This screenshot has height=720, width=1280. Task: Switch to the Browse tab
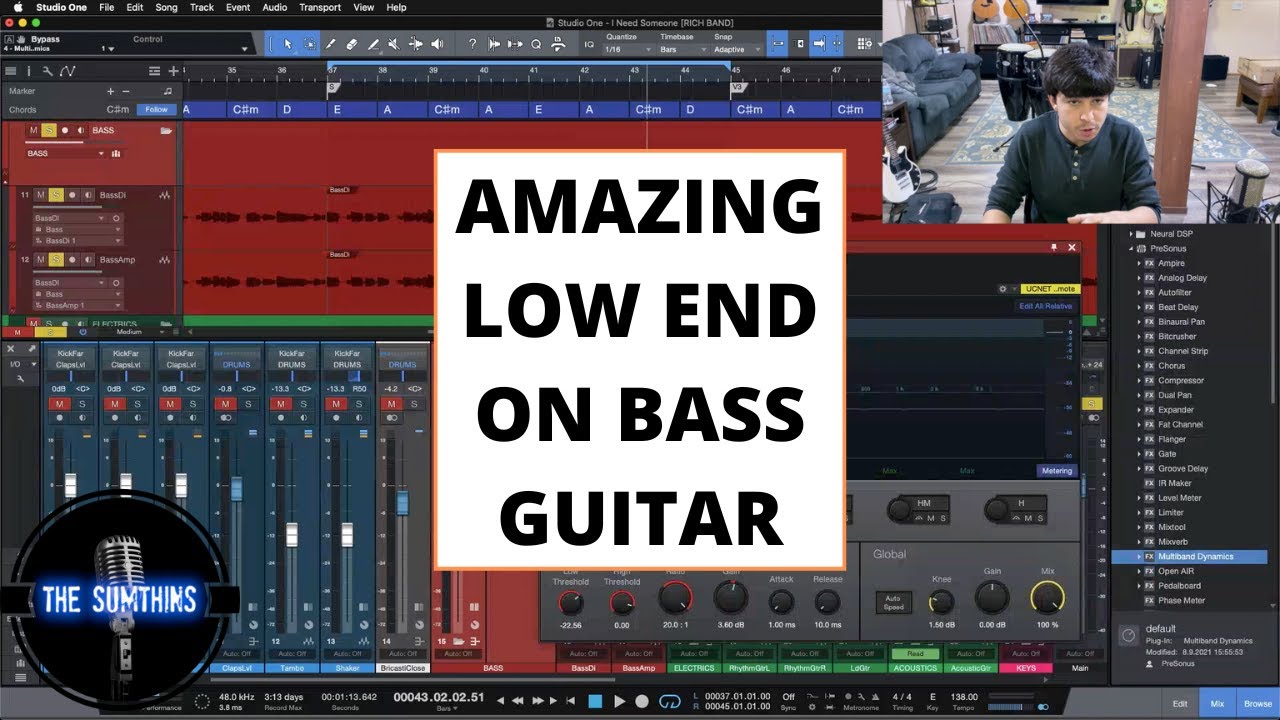pyautogui.click(x=1257, y=704)
